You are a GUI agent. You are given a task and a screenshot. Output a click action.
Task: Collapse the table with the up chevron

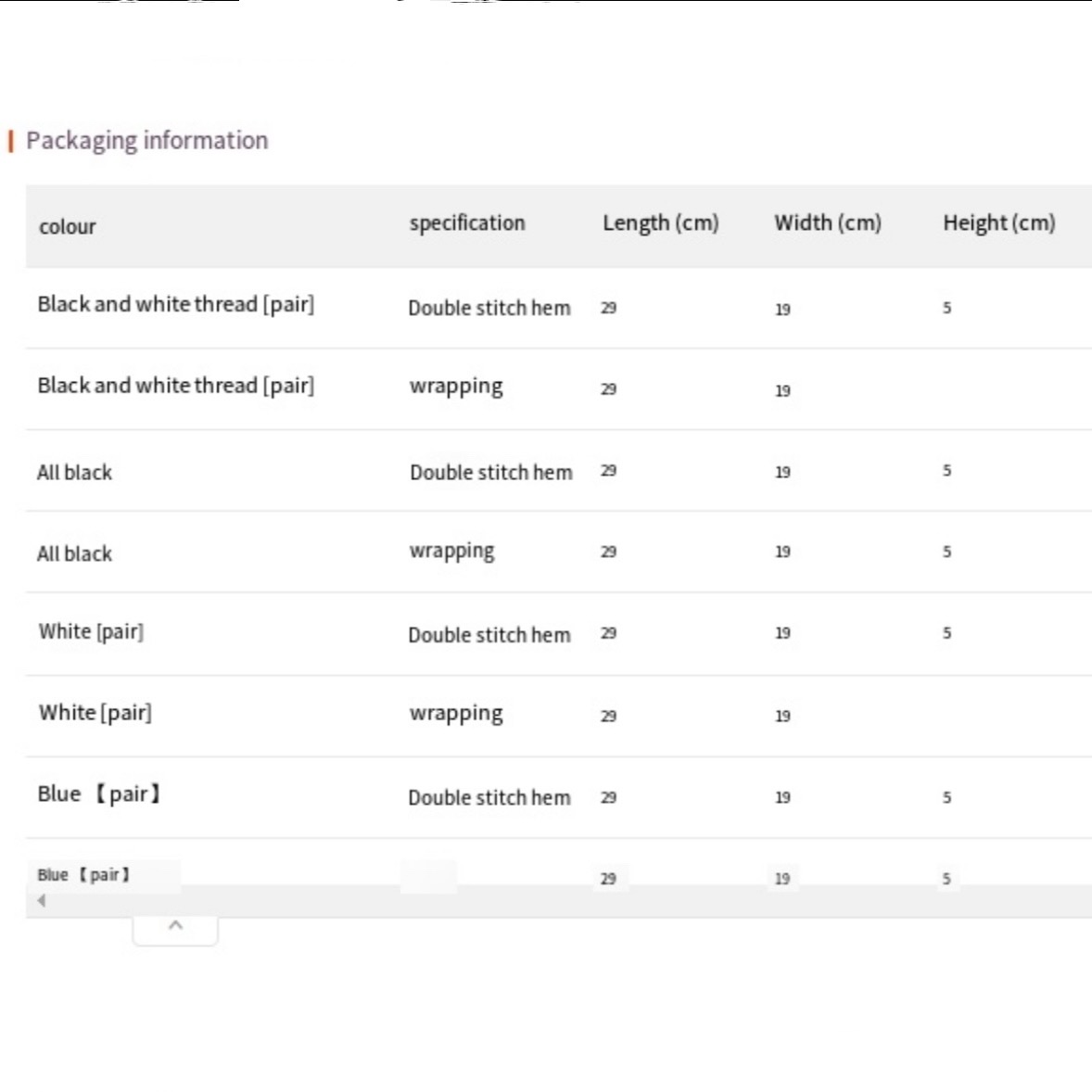(x=175, y=926)
